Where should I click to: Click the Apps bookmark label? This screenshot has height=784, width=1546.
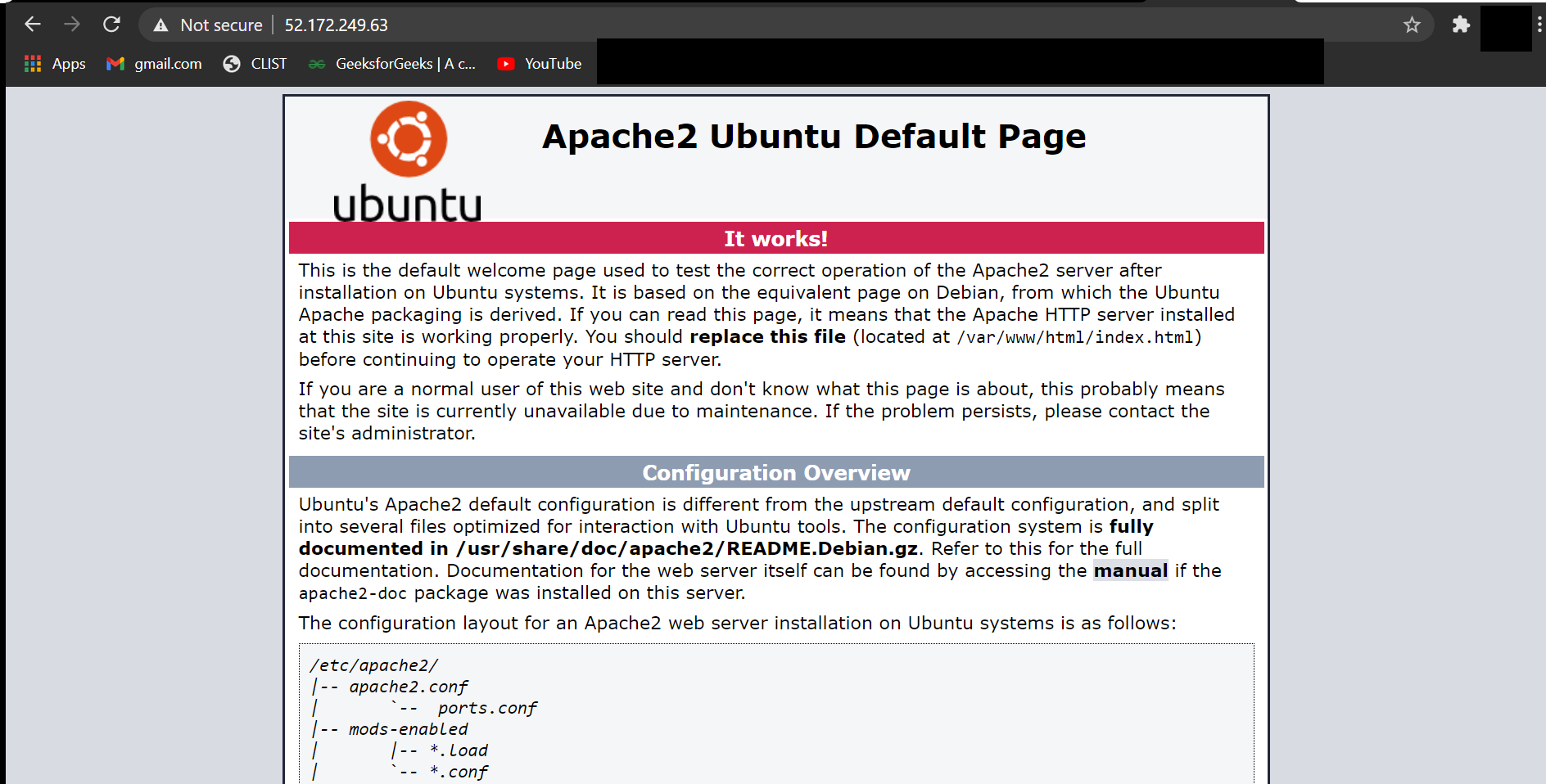[69, 64]
